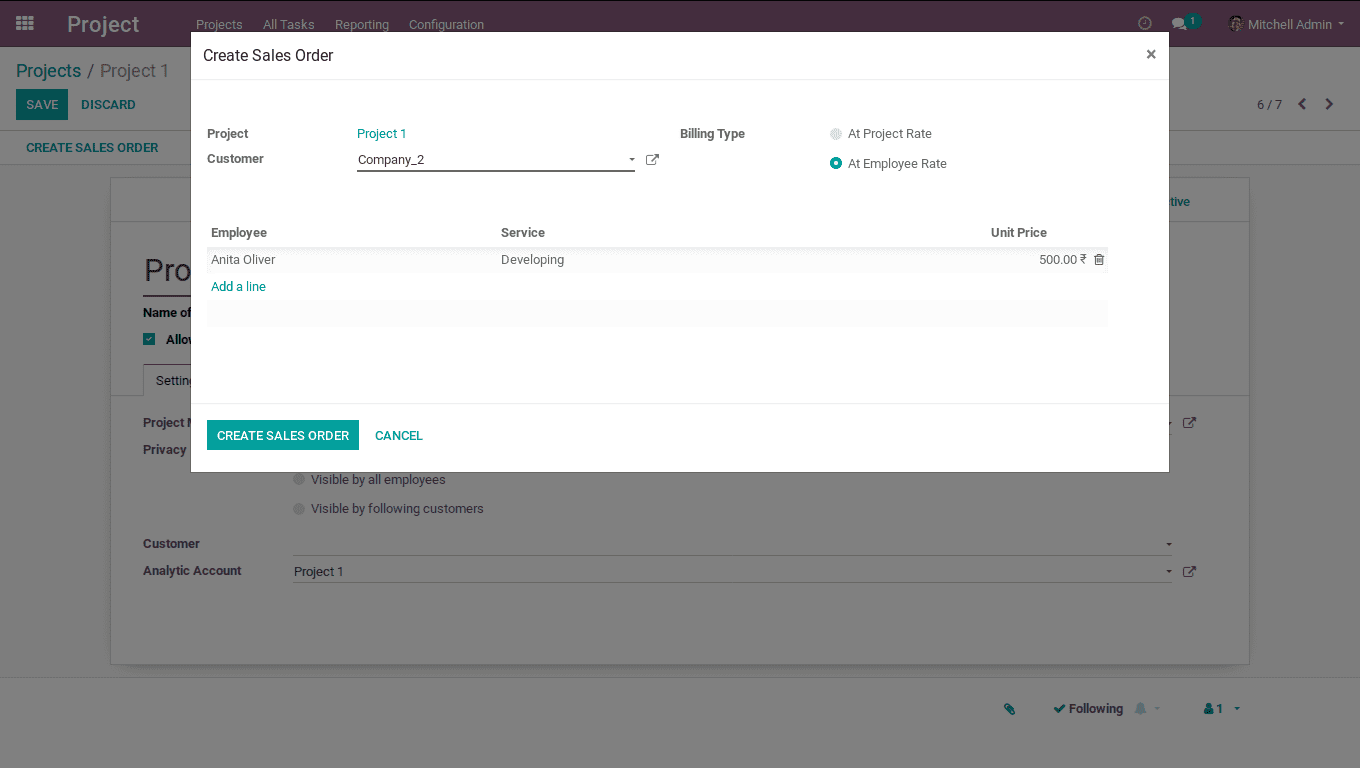Toggle the Allow checkbox in project form
The height and width of the screenshot is (768, 1360).
point(149,339)
